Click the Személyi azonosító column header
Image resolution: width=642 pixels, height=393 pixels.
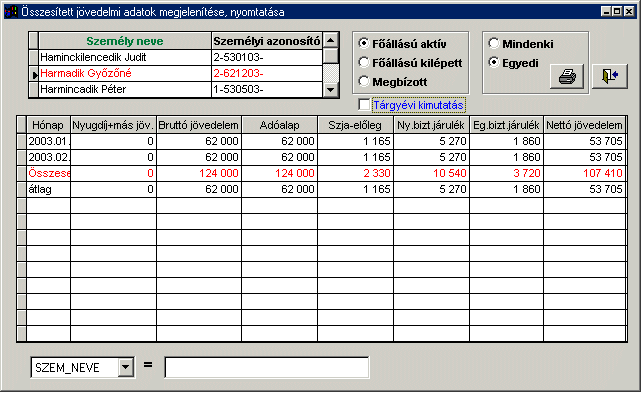click(x=267, y=41)
